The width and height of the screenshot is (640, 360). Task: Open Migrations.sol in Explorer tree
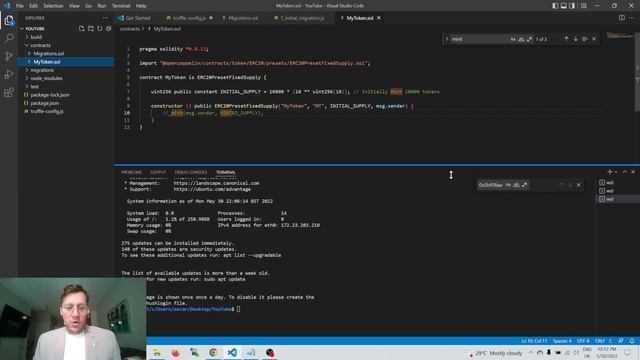[x=48, y=53]
